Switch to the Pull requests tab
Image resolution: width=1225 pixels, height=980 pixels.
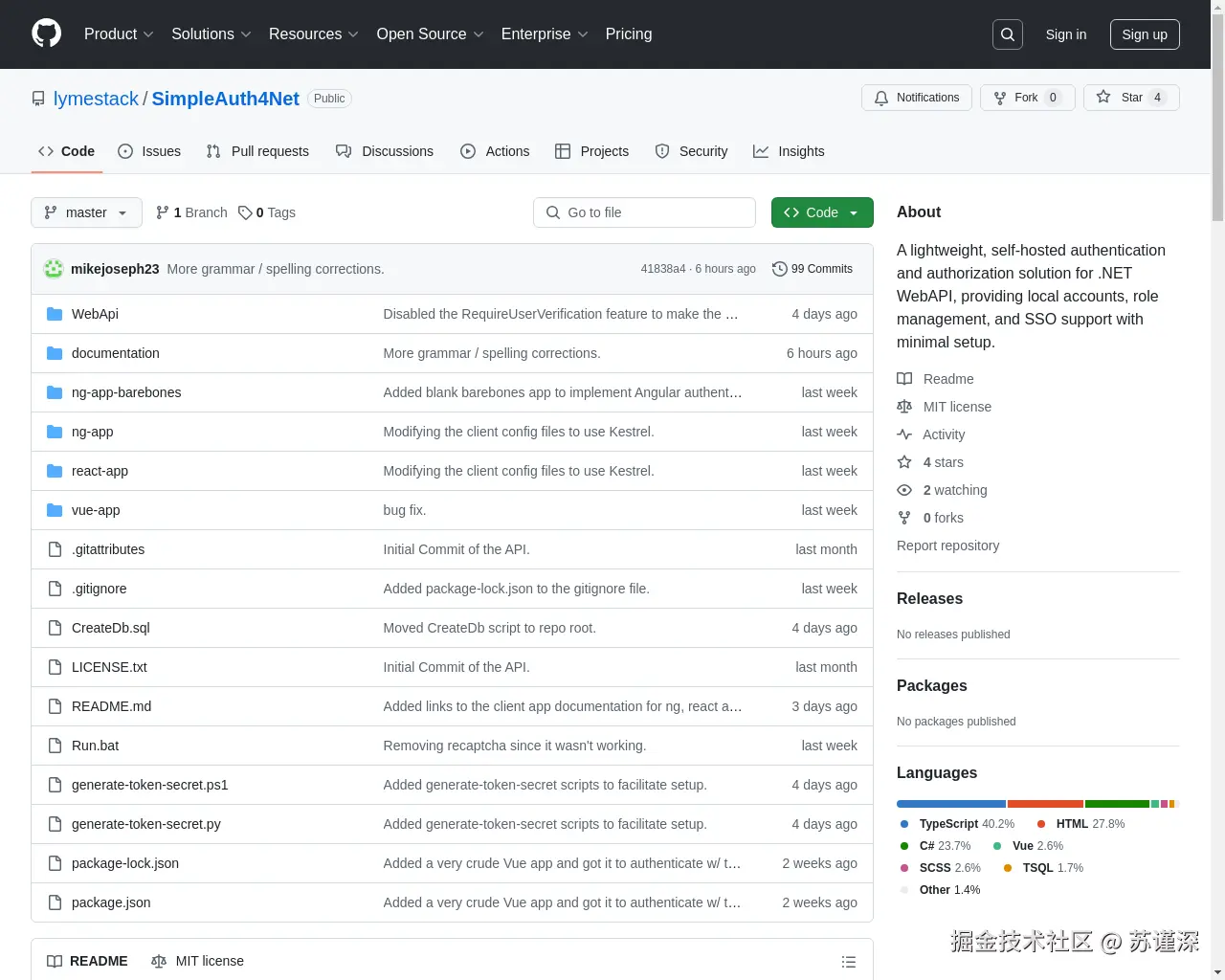(257, 151)
